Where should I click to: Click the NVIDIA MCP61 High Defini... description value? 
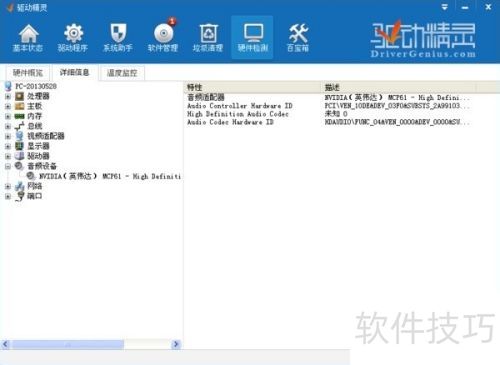coord(397,98)
